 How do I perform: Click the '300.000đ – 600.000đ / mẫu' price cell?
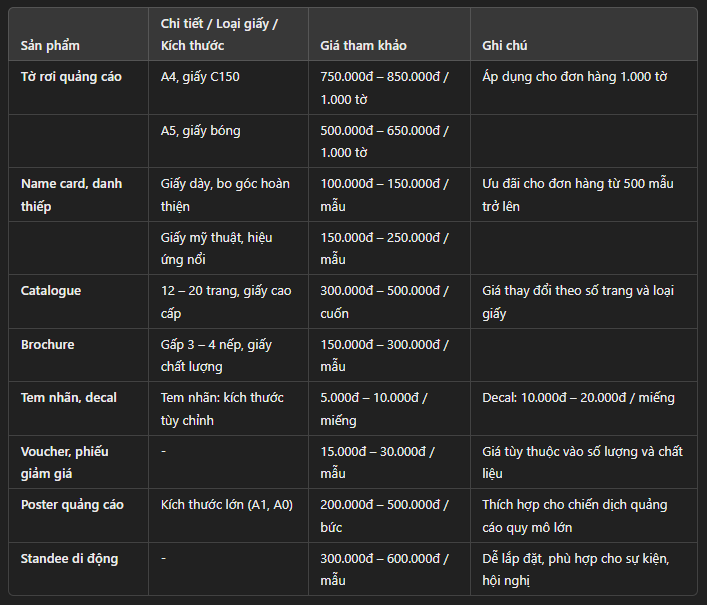coord(384,569)
